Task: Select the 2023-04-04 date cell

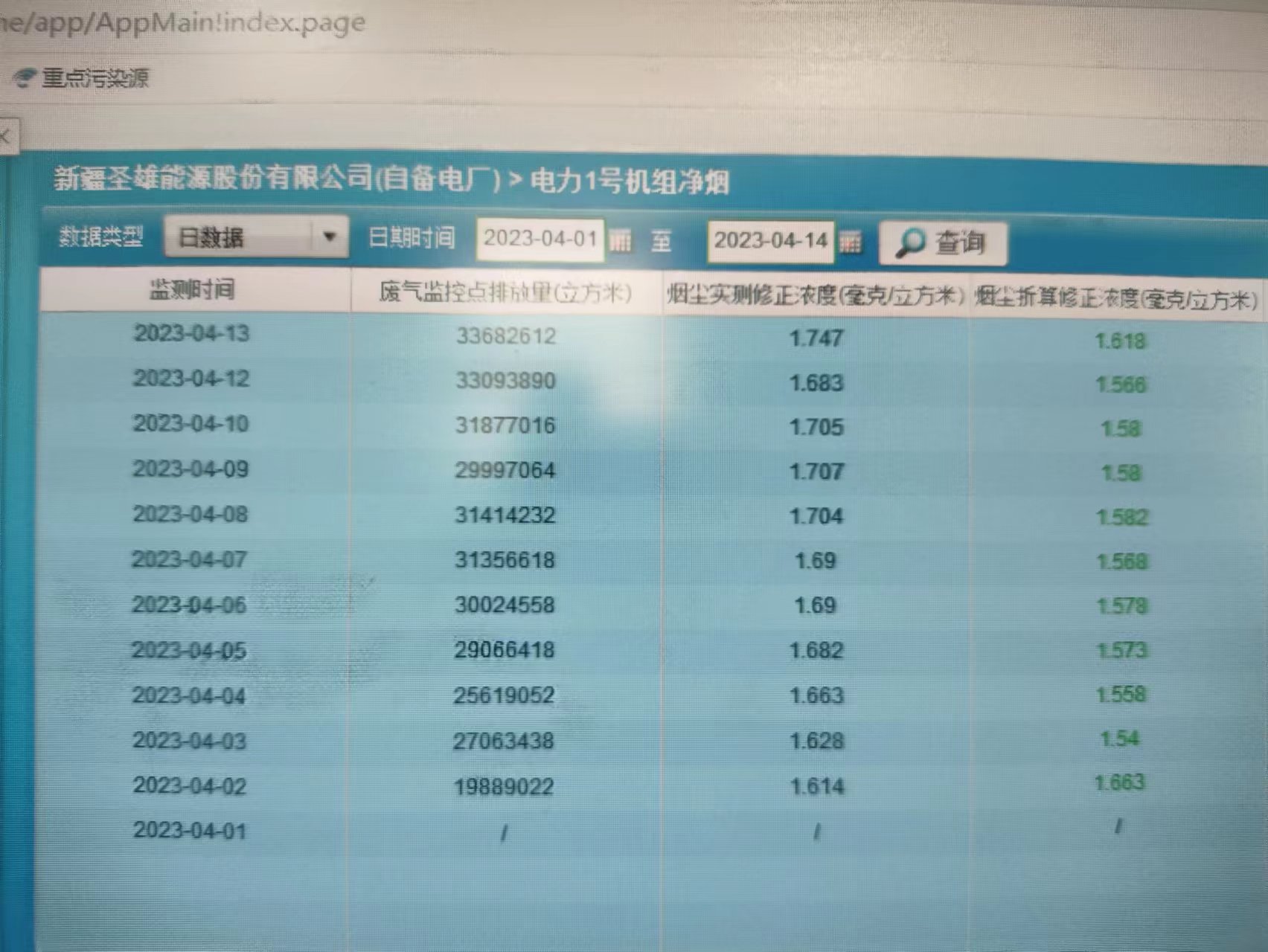Action: click(x=189, y=695)
